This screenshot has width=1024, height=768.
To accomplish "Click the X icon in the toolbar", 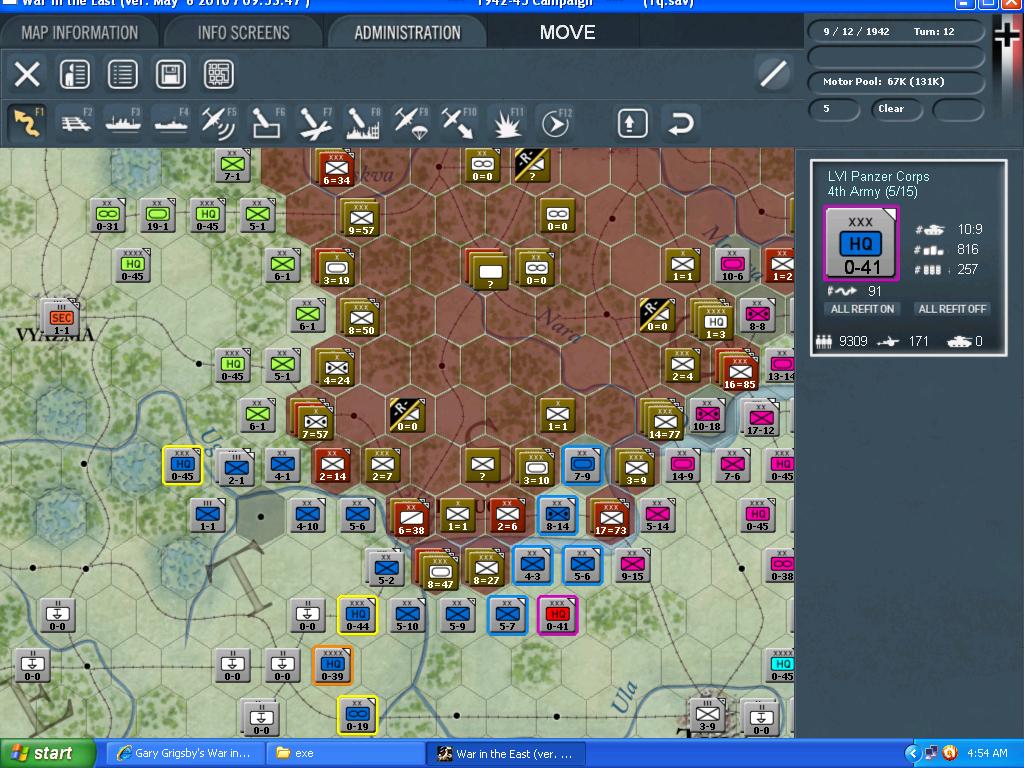I will coord(27,74).
